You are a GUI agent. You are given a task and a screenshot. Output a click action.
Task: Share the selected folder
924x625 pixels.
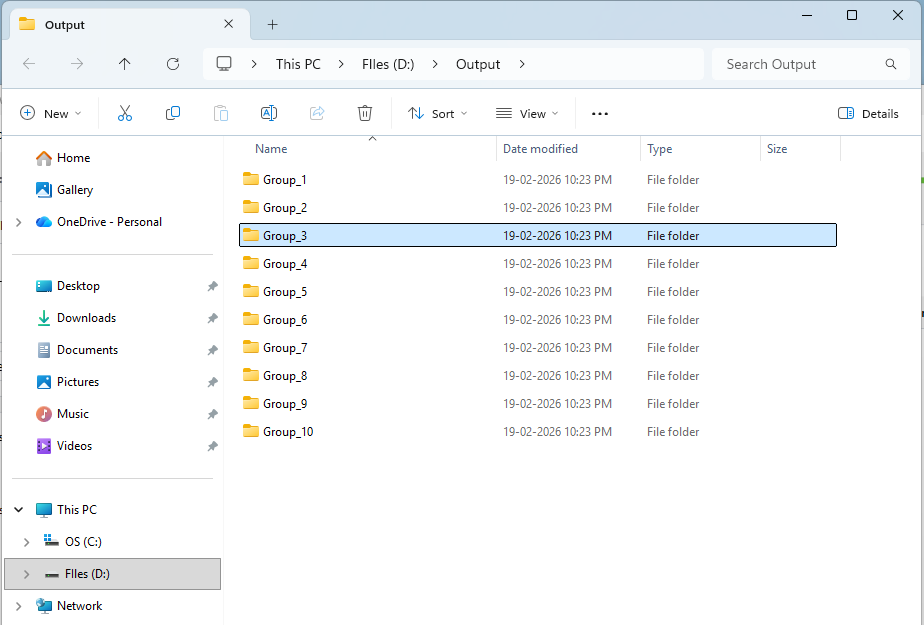[316, 113]
